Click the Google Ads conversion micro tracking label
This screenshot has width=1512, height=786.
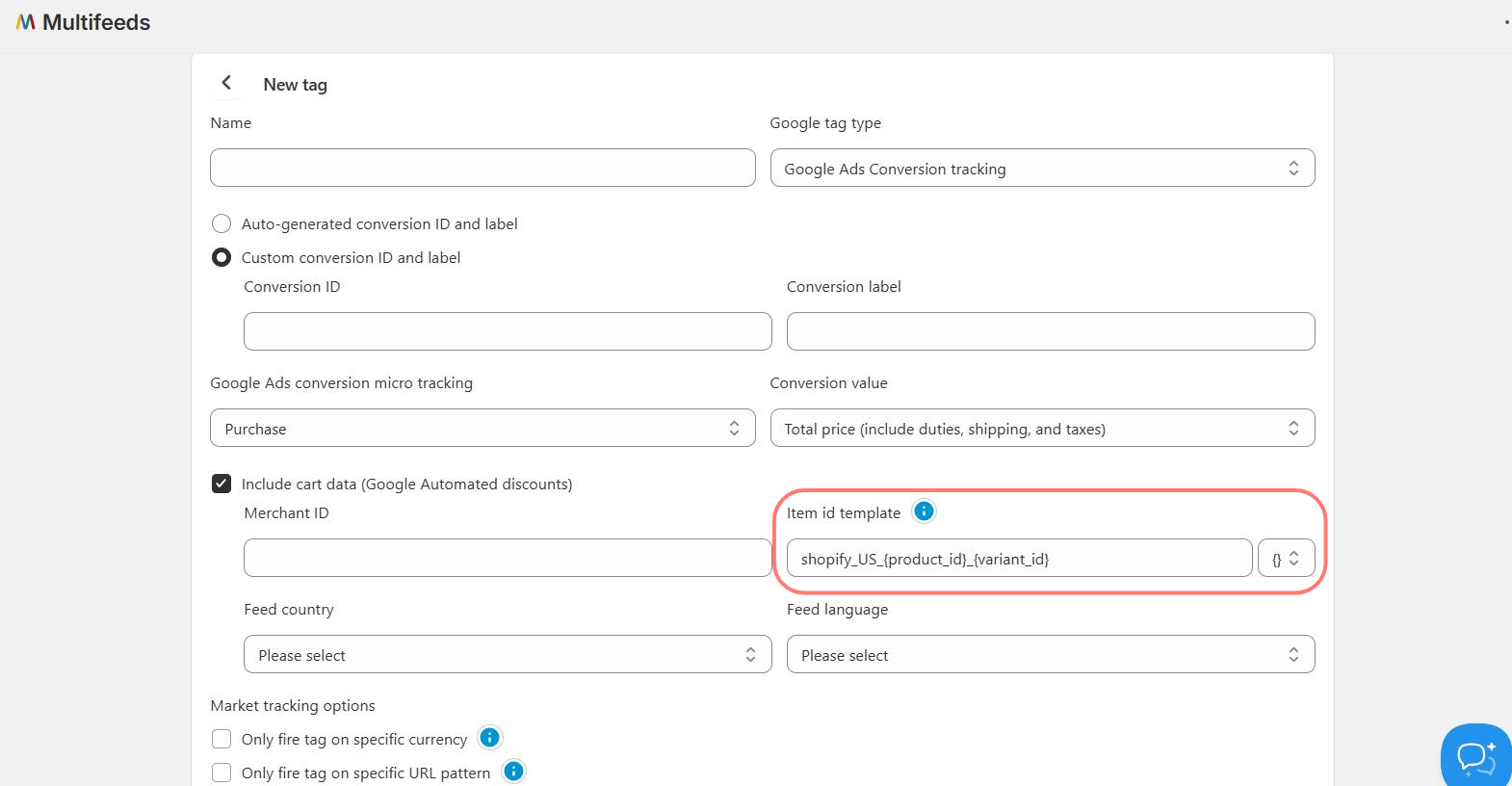click(342, 383)
